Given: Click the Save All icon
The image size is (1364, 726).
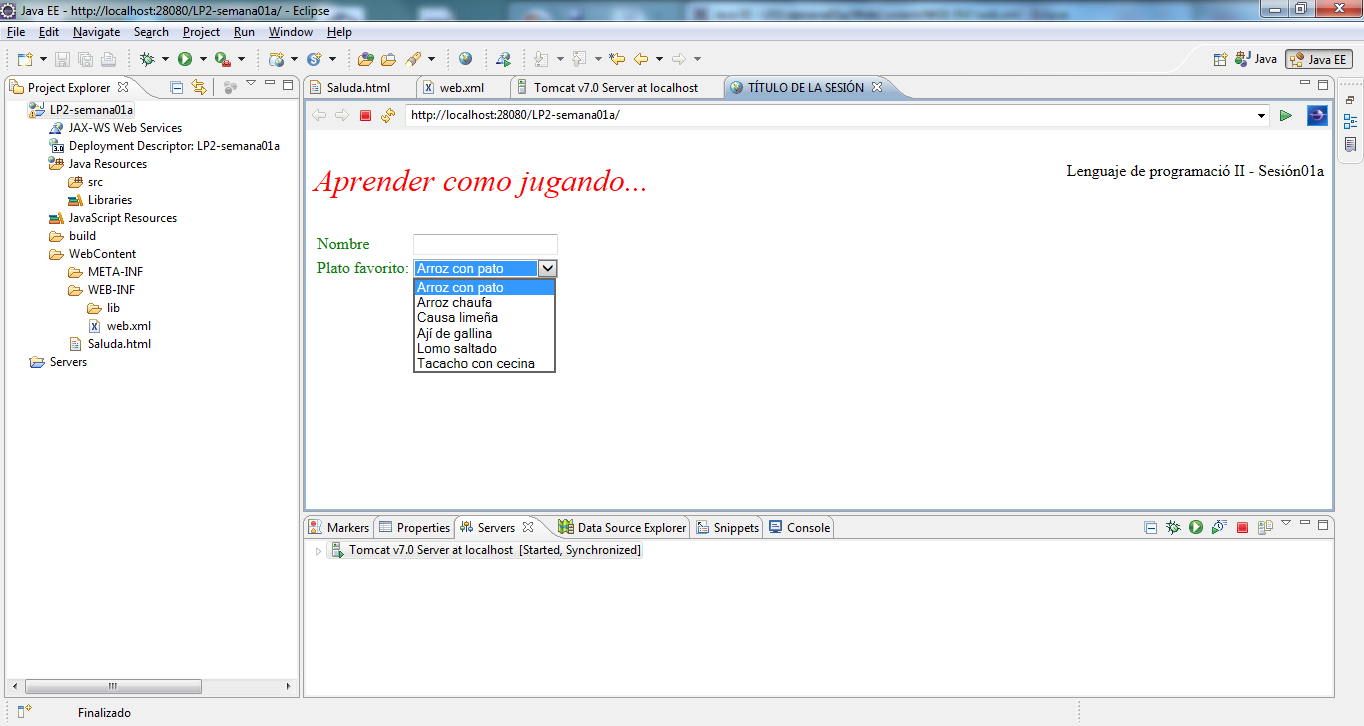Looking at the screenshot, I should 87,60.
